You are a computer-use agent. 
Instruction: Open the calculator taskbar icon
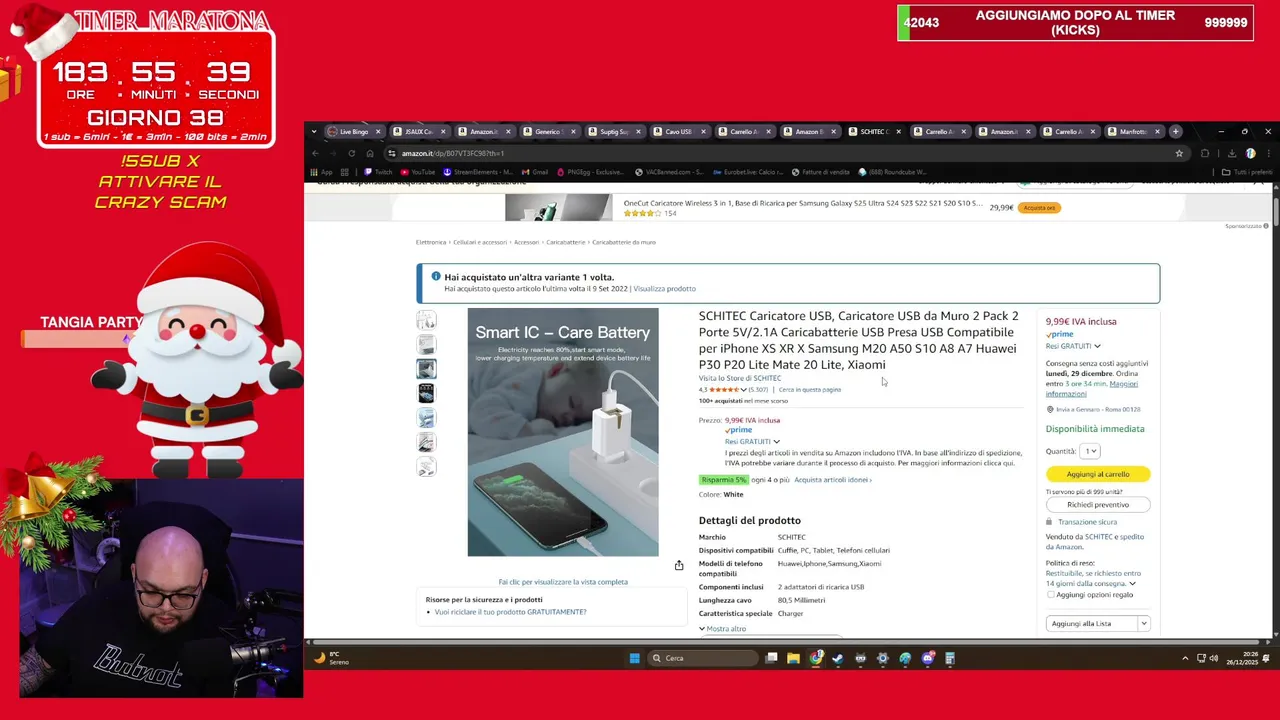[x=950, y=658]
